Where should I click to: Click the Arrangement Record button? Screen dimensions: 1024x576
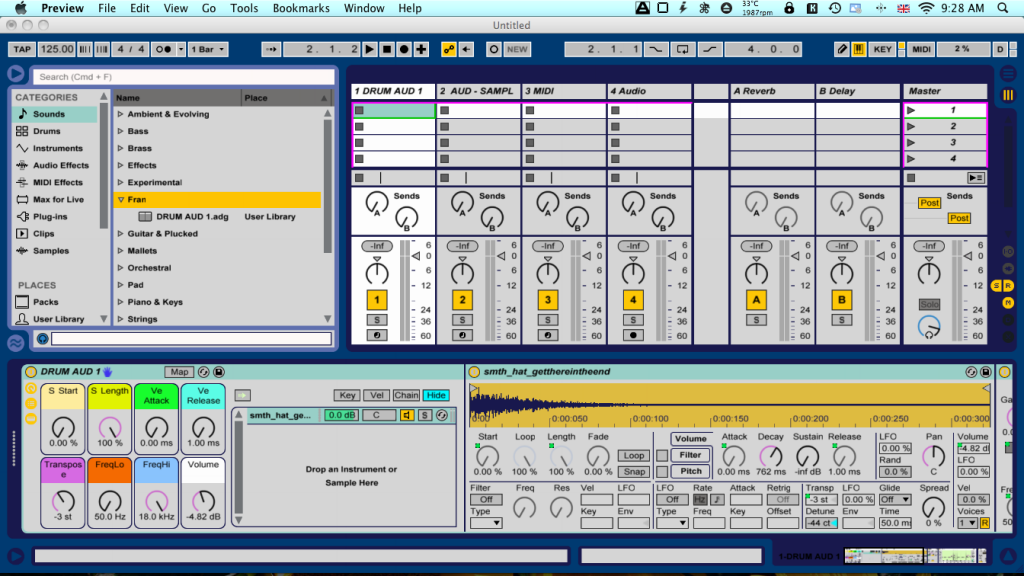coord(404,49)
